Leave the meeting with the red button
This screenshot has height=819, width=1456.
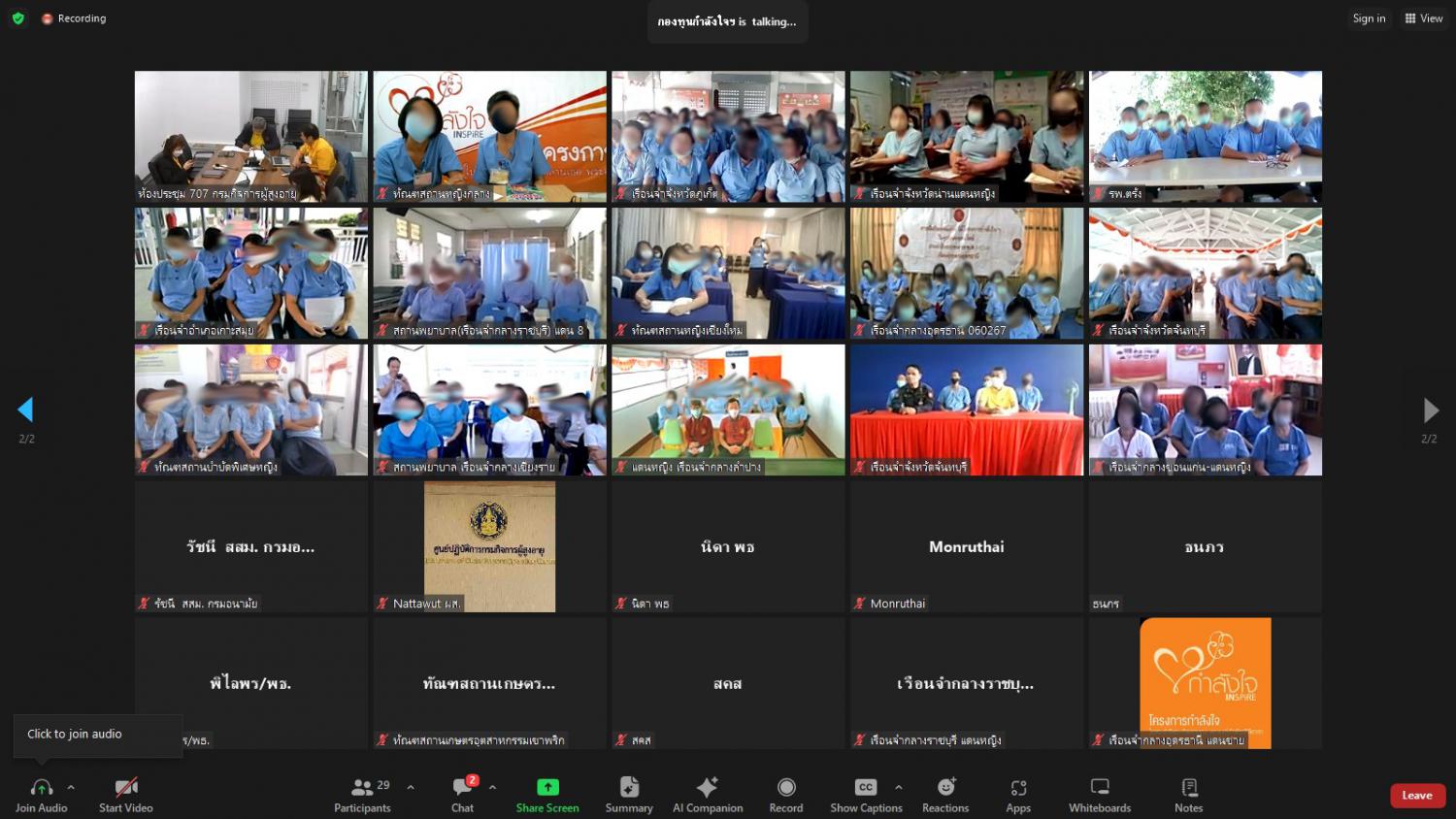(x=1417, y=796)
